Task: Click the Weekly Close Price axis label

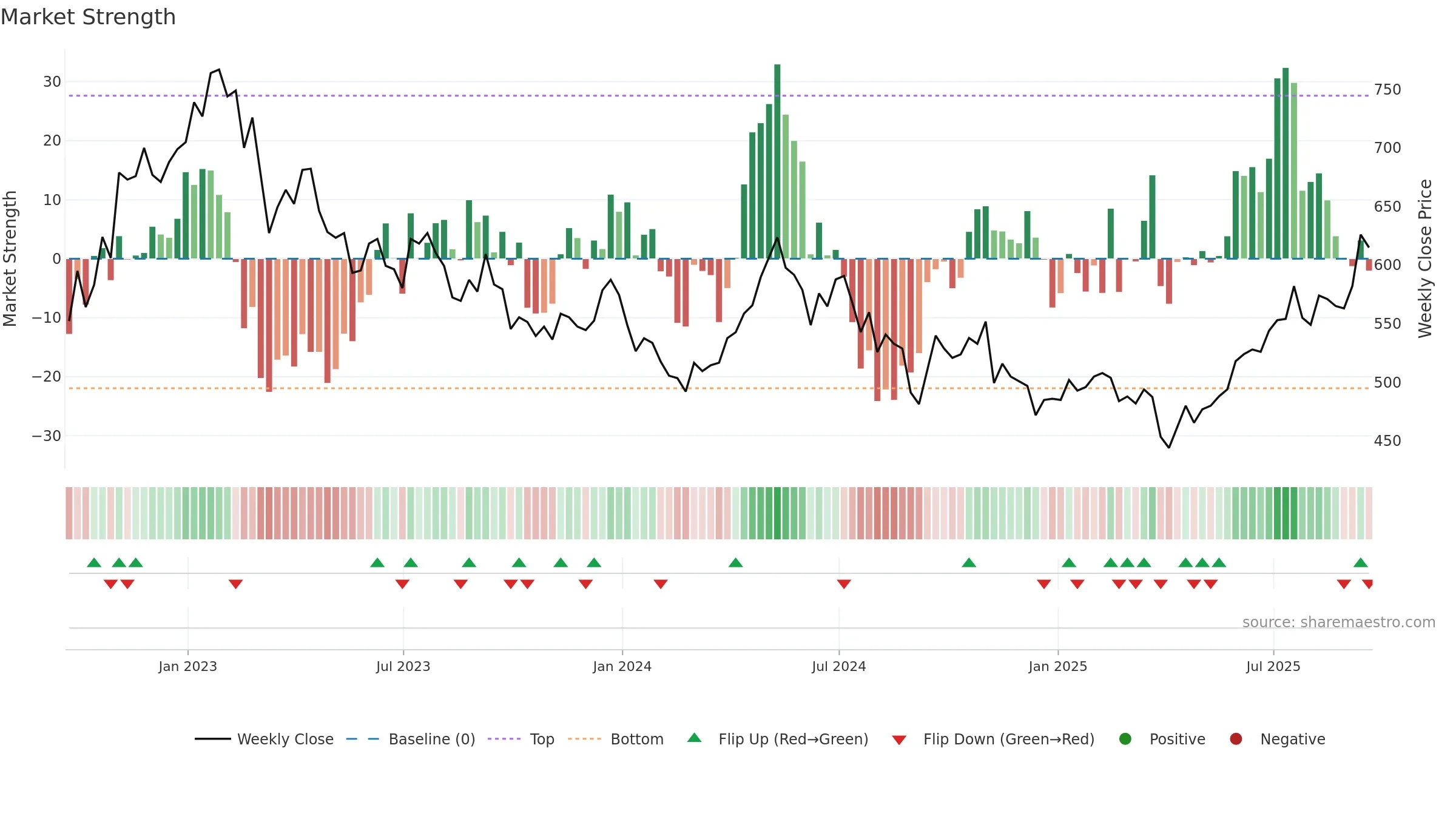Action: [x=1424, y=258]
